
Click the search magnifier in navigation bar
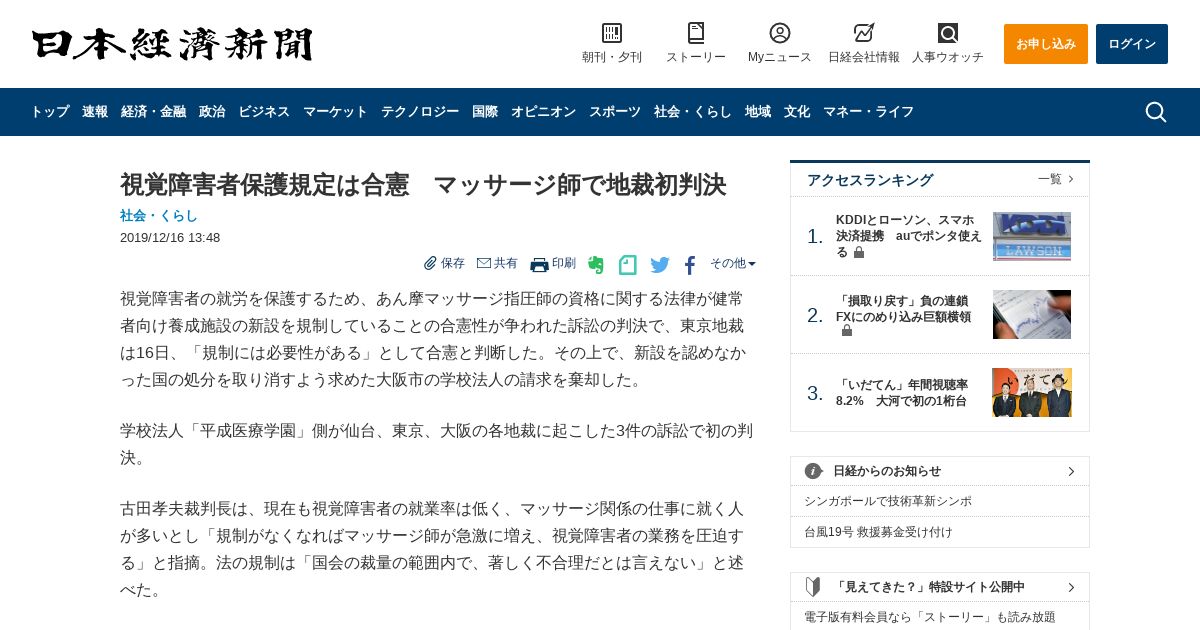[1156, 112]
